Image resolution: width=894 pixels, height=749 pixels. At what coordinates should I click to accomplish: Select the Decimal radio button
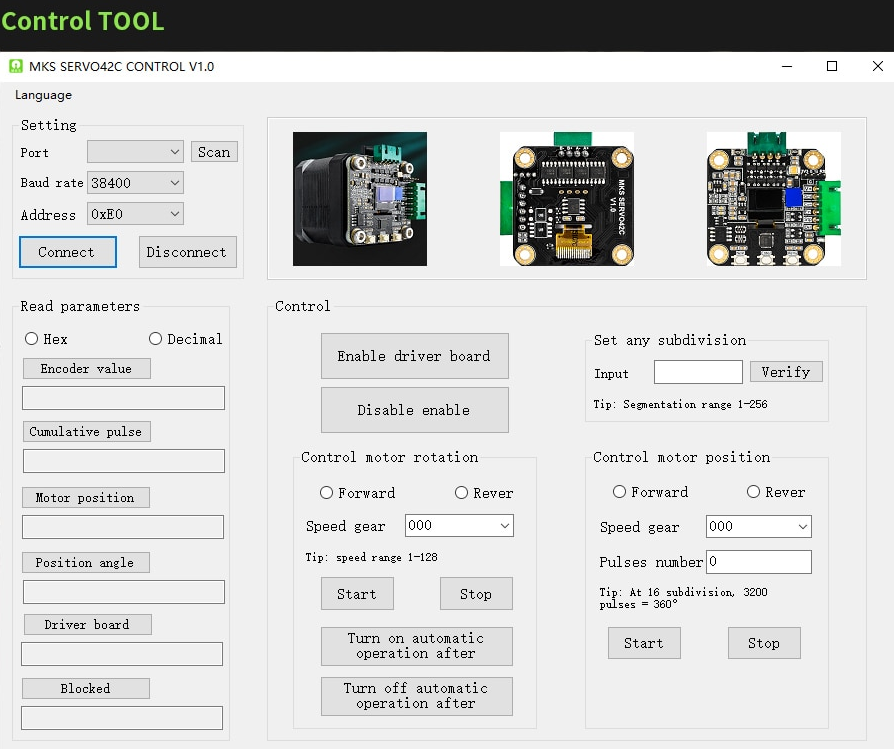pos(156,339)
